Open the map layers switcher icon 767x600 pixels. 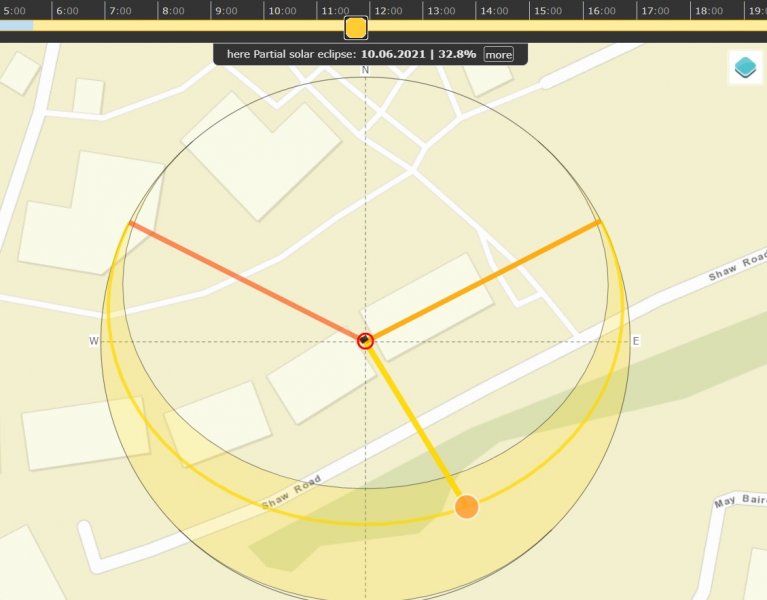[745, 68]
